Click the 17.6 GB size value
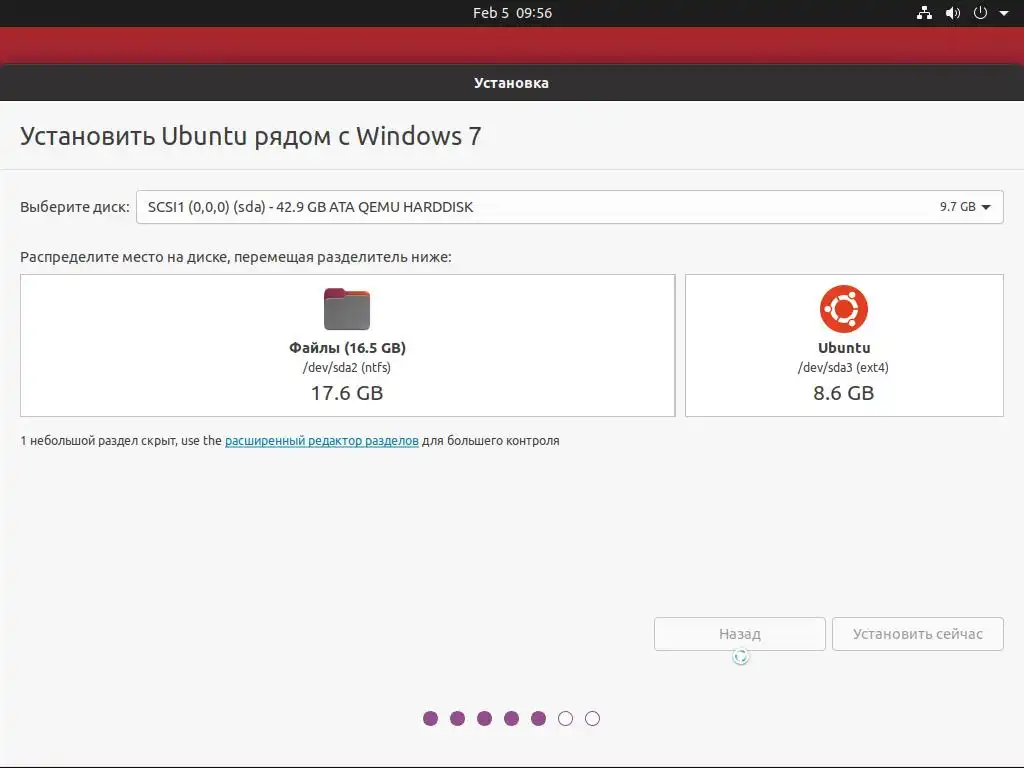Screen dimensions: 1024x768 (347, 393)
